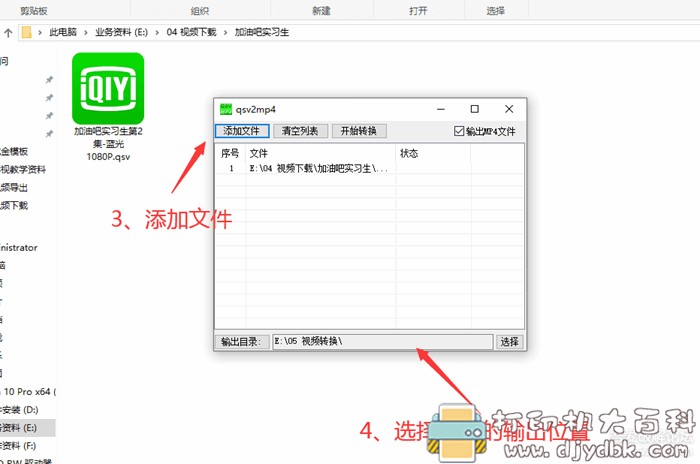The height and width of the screenshot is (464, 700).
Task: Click the 打开 ribbon group label
Action: tap(418, 11)
